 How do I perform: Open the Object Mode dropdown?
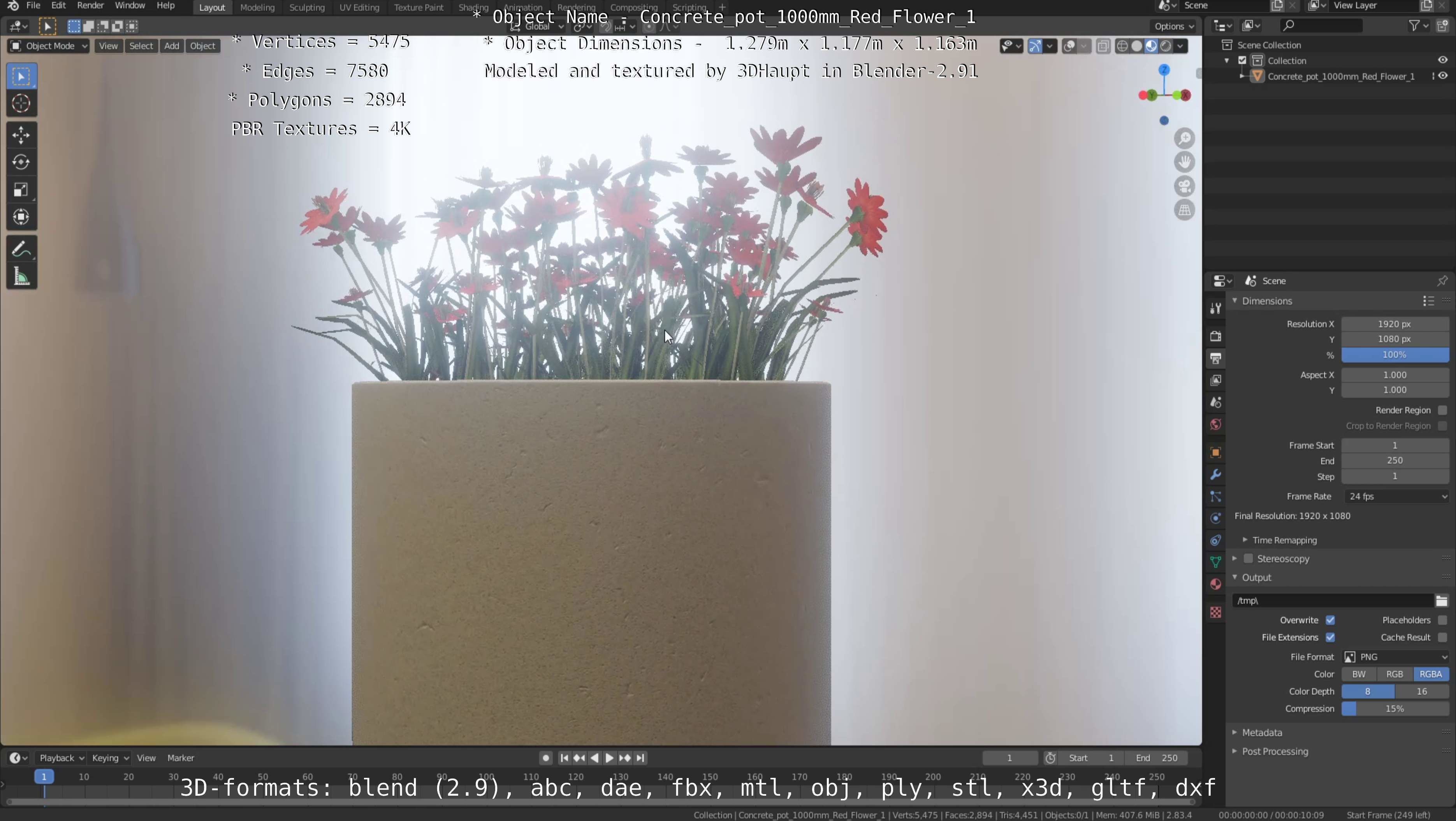(x=49, y=46)
